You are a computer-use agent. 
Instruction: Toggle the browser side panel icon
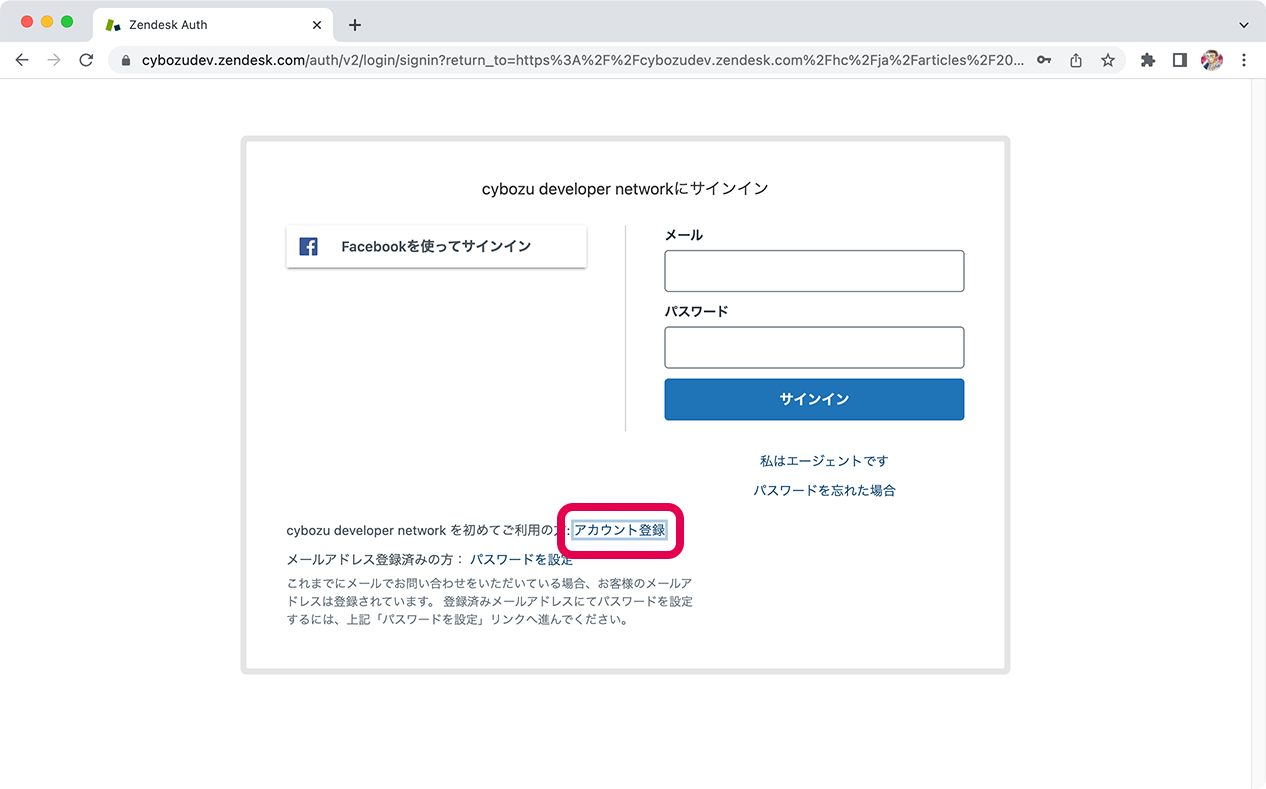point(1180,60)
